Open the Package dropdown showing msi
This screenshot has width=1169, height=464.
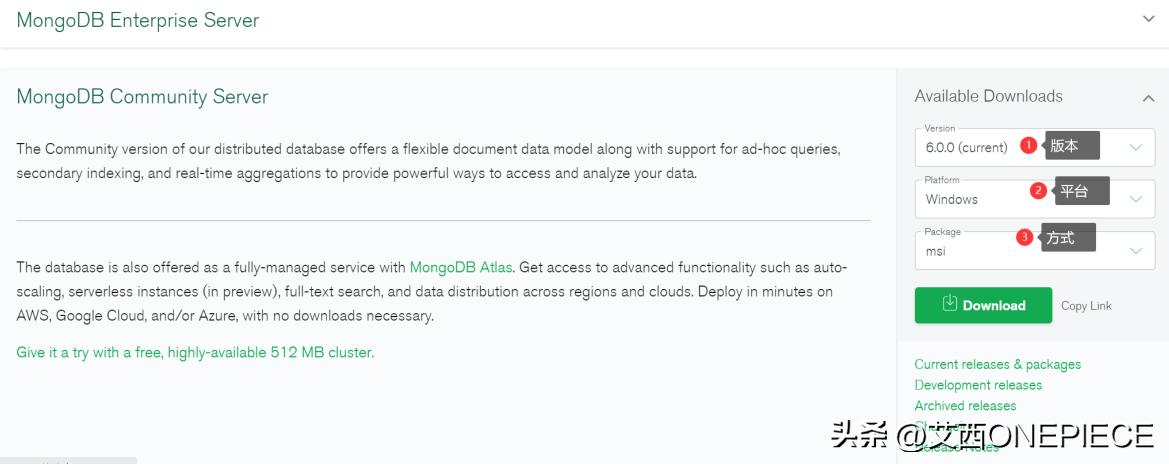[1135, 251]
